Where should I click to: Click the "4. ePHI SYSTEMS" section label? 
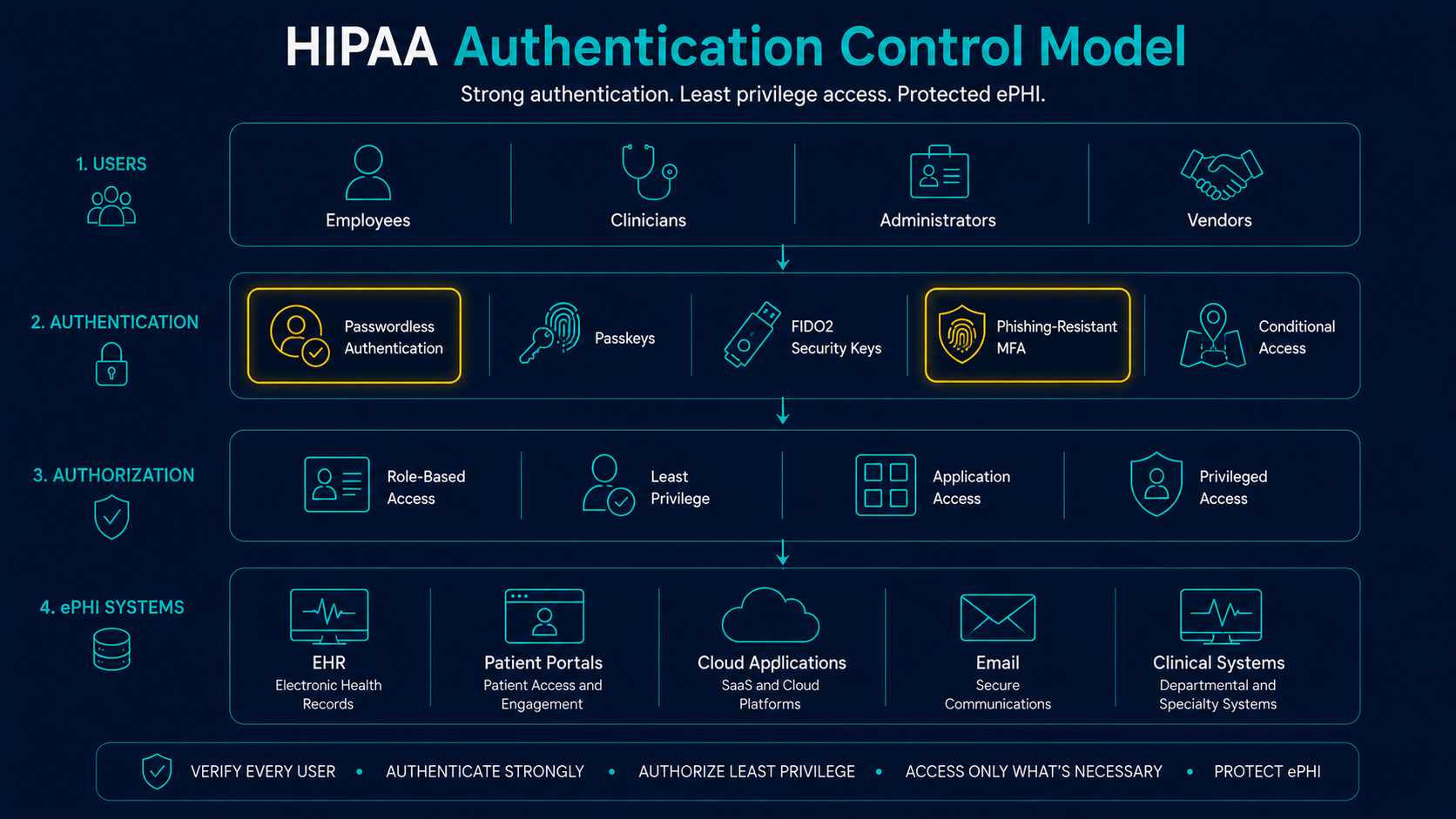point(112,608)
